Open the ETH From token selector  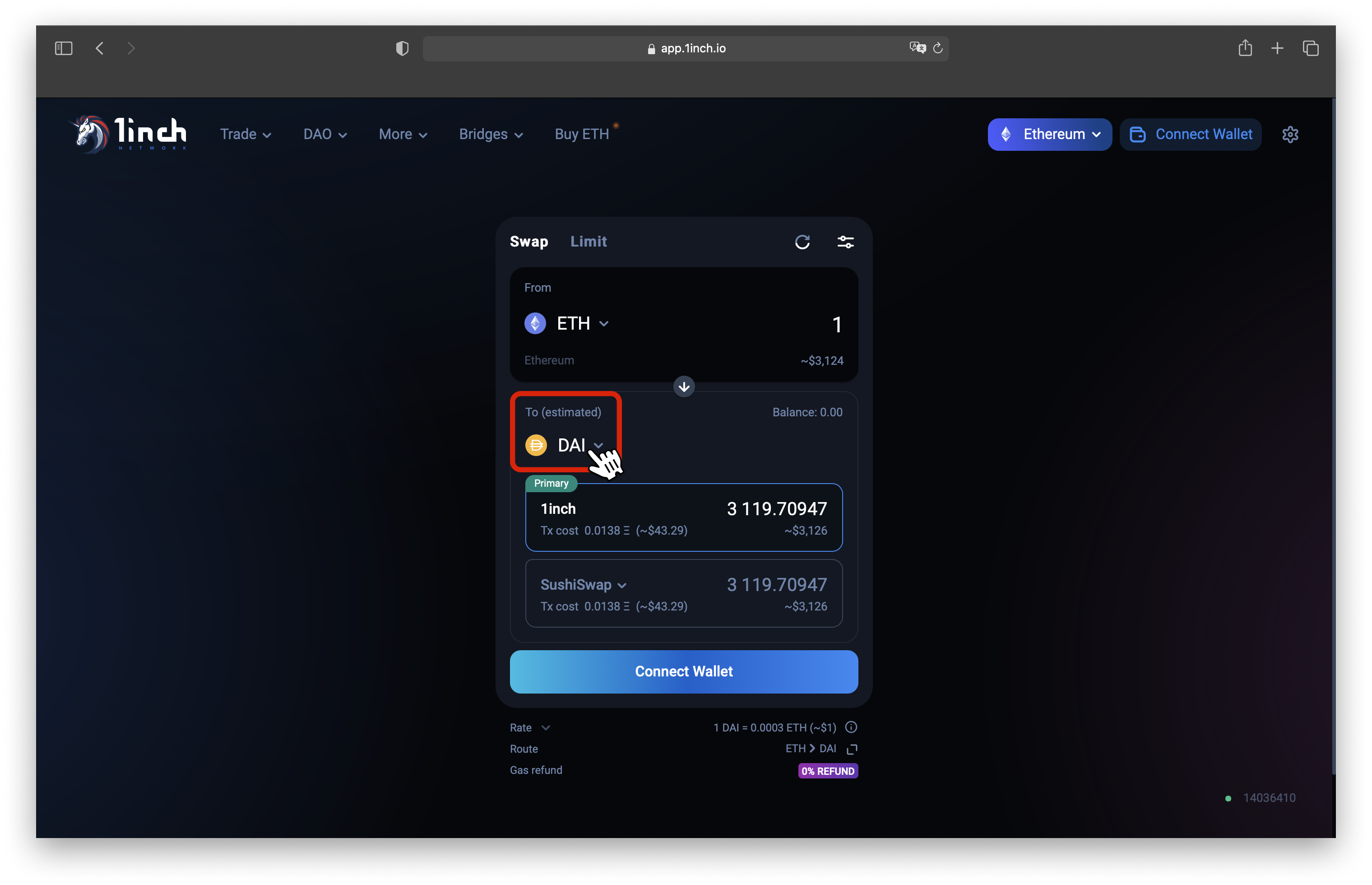[567, 324]
